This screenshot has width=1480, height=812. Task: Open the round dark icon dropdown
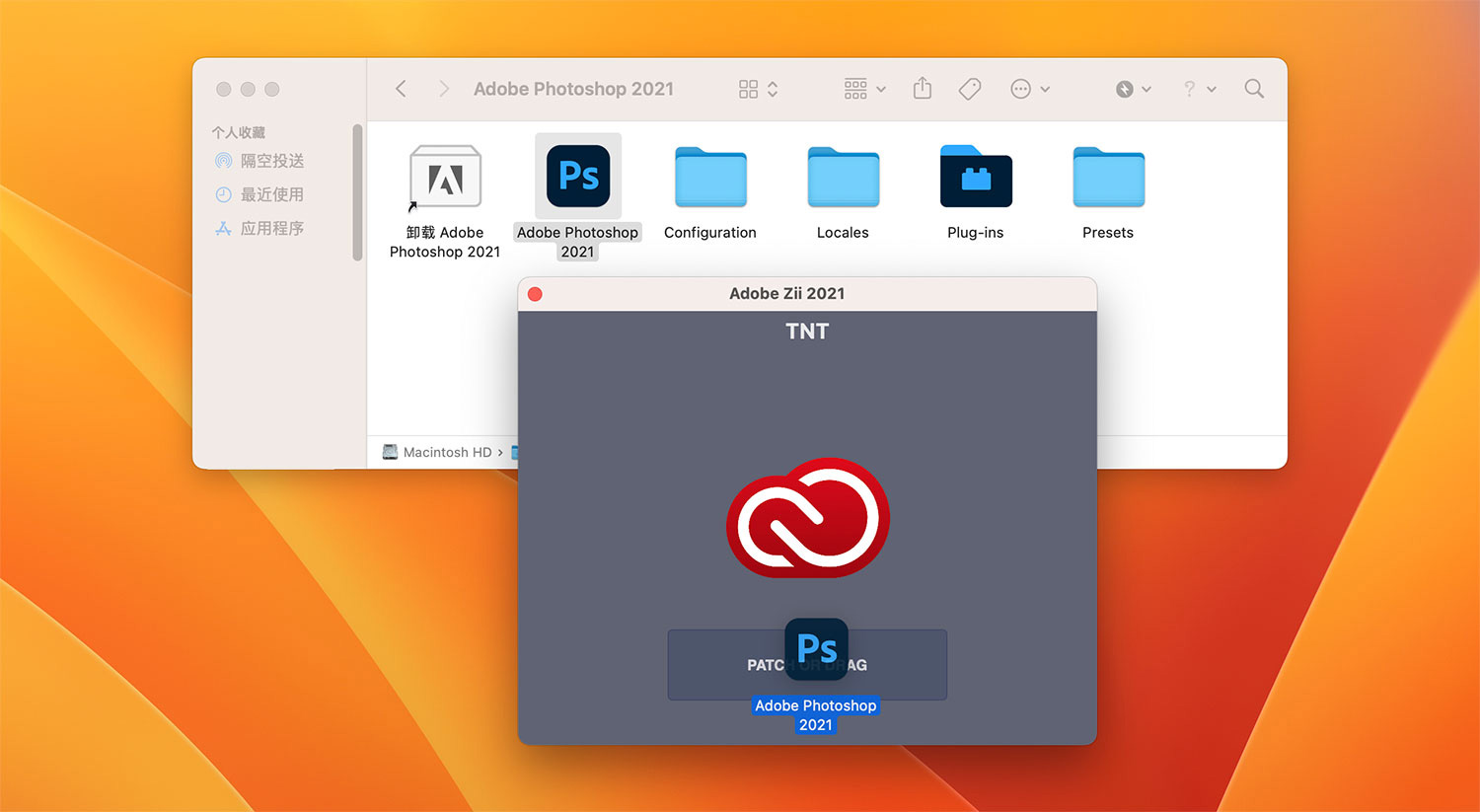tap(1133, 89)
